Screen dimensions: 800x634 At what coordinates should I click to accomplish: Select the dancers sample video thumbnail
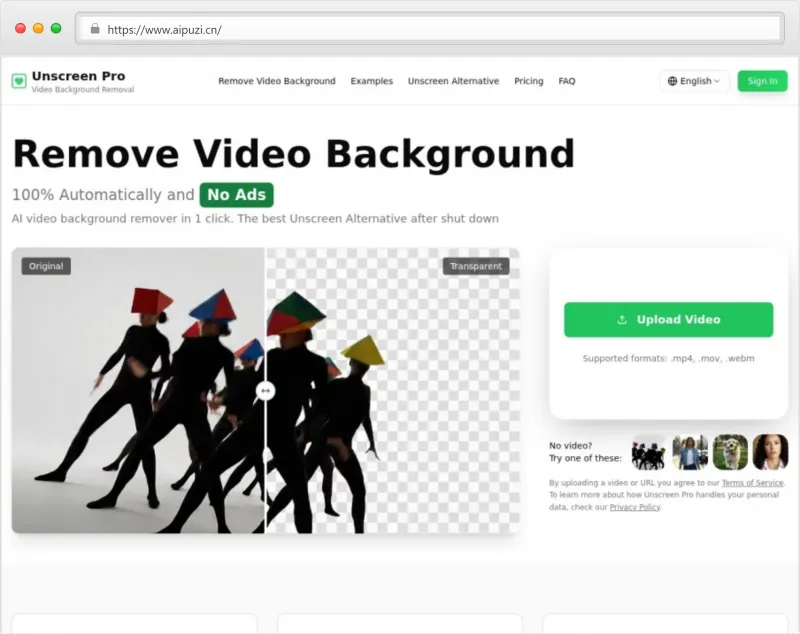(649, 452)
